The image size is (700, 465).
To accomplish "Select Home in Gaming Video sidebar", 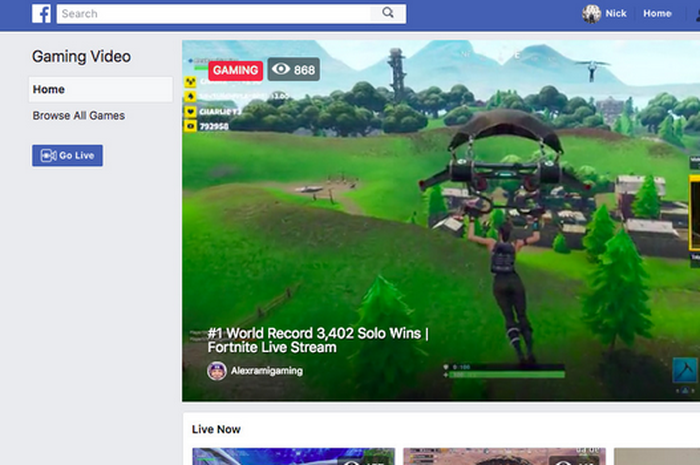I will [101, 89].
